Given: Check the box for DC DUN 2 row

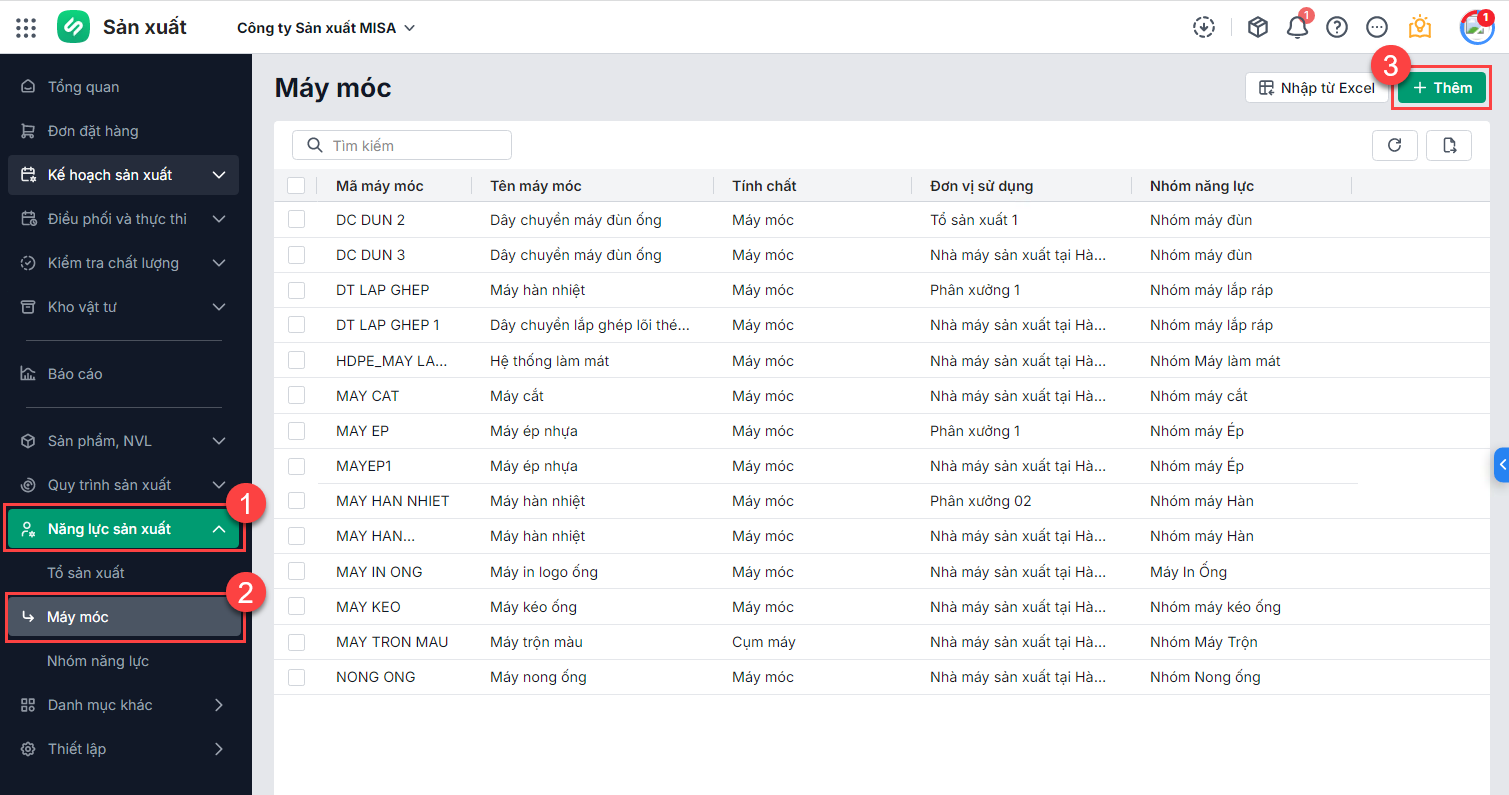Looking at the screenshot, I should tap(296, 220).
